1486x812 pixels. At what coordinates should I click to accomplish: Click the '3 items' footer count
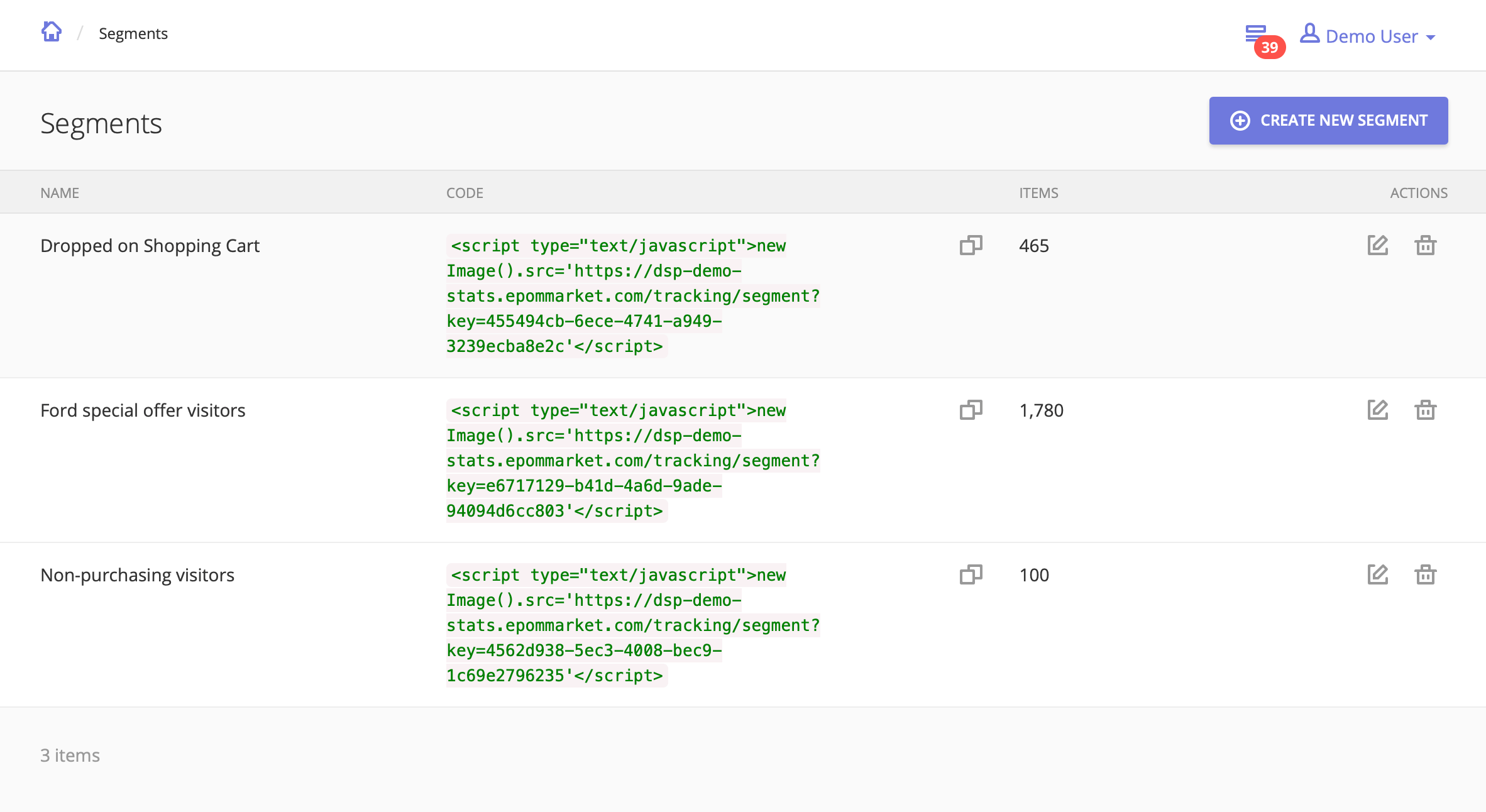tap(70, 755)
